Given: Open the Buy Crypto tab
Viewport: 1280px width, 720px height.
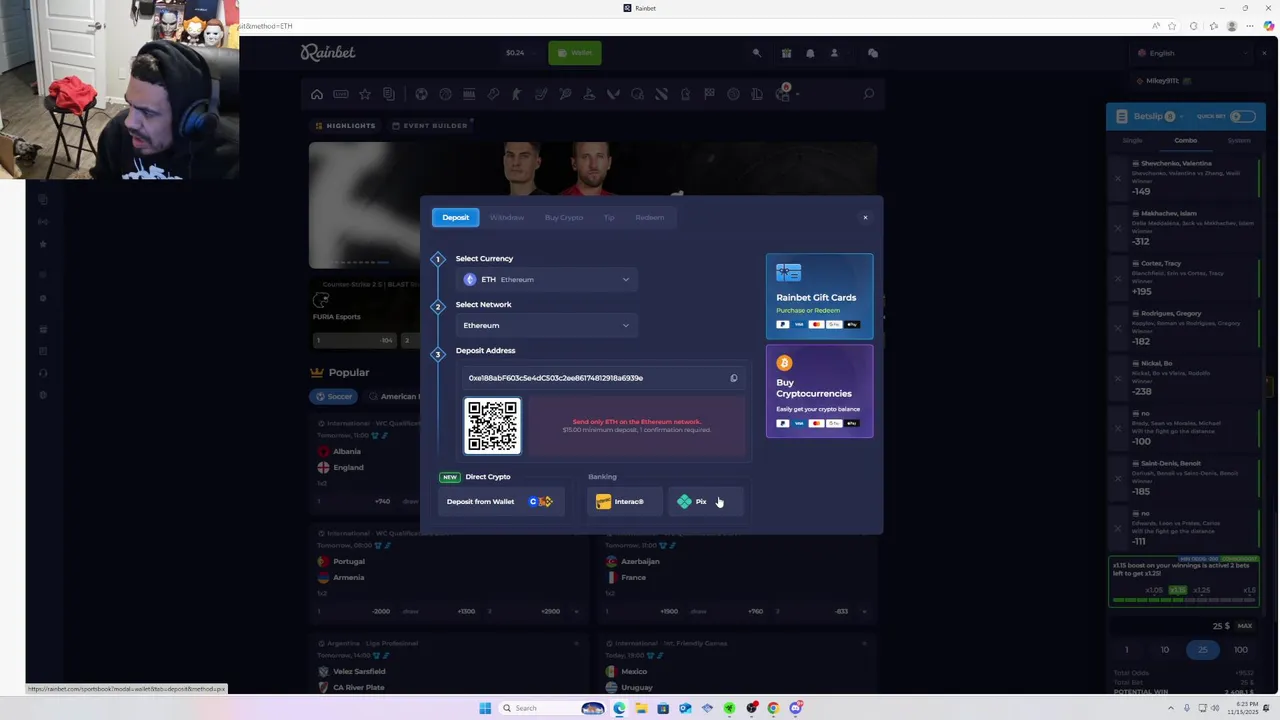Looking at the screenshot, I should coord(564,217).
